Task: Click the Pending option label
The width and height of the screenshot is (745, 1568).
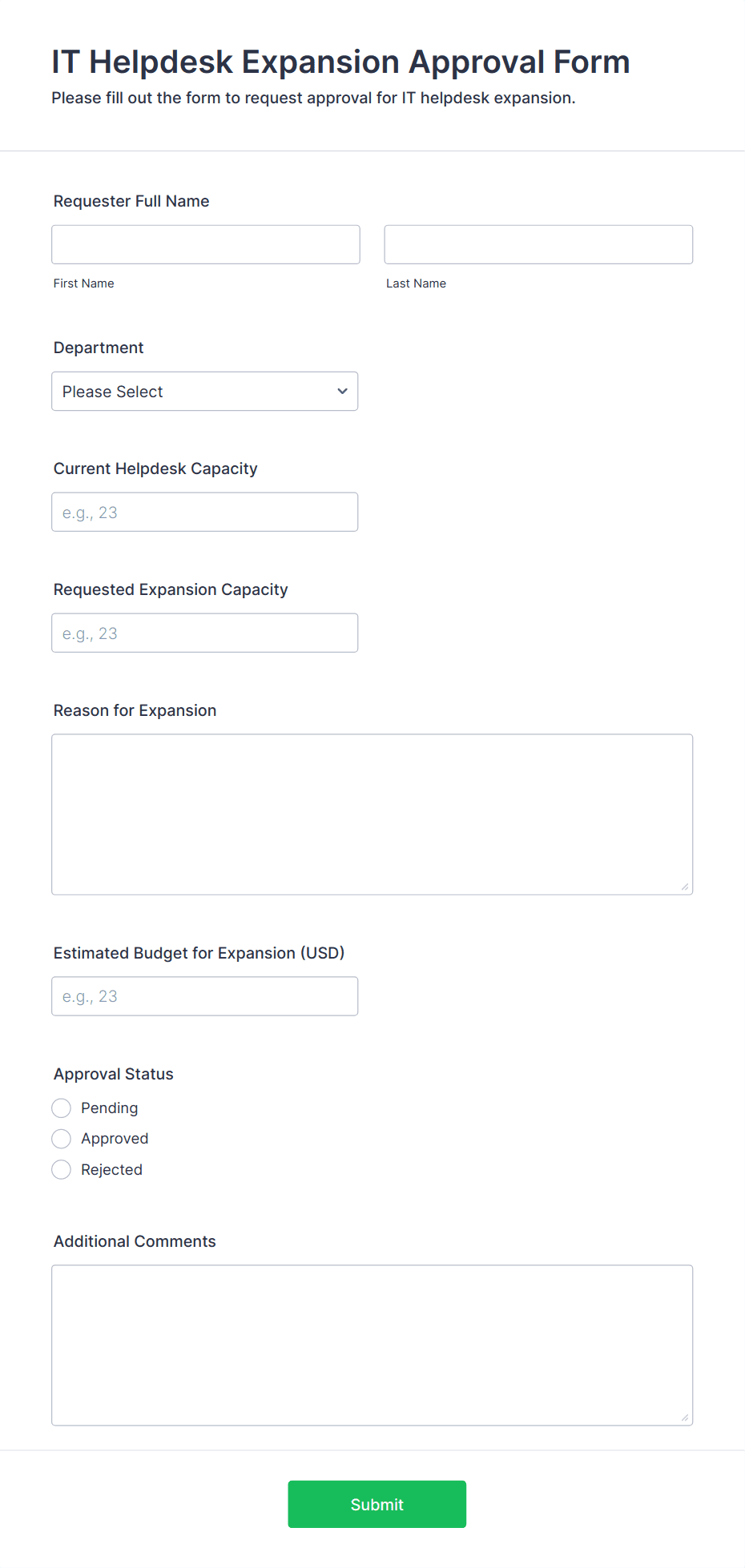Action: (x=110, y=1108)
